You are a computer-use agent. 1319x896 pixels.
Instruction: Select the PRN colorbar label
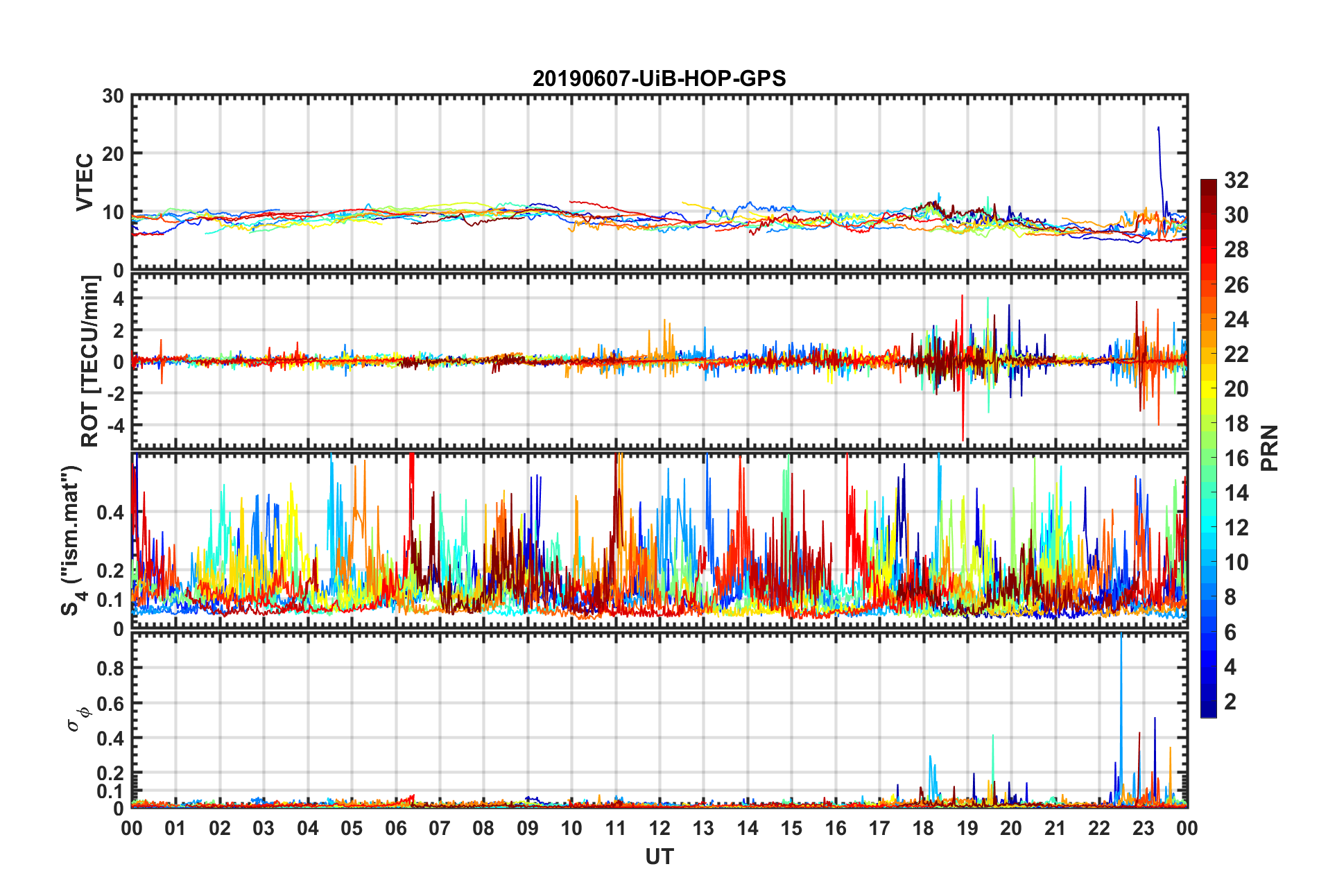1269,448
